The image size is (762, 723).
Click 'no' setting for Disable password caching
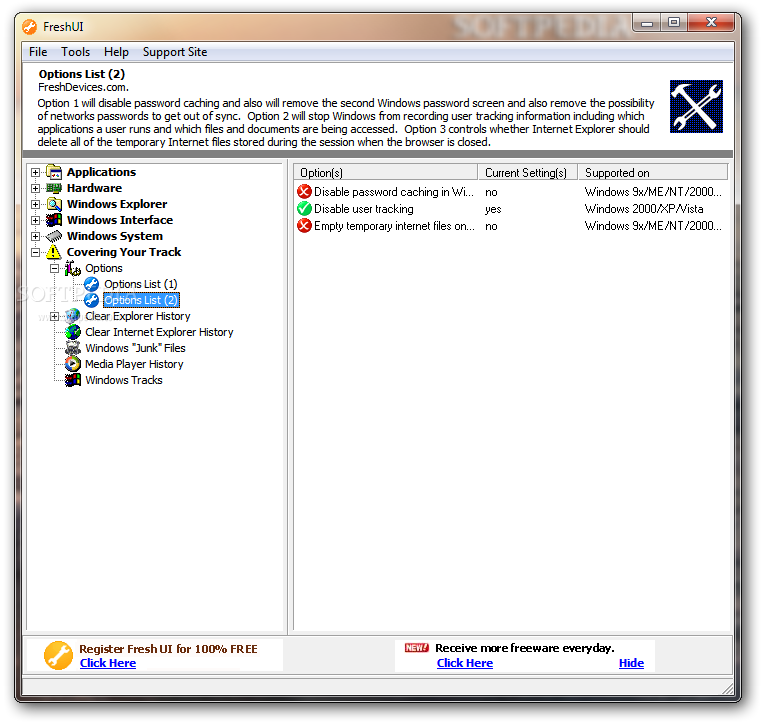491,192
